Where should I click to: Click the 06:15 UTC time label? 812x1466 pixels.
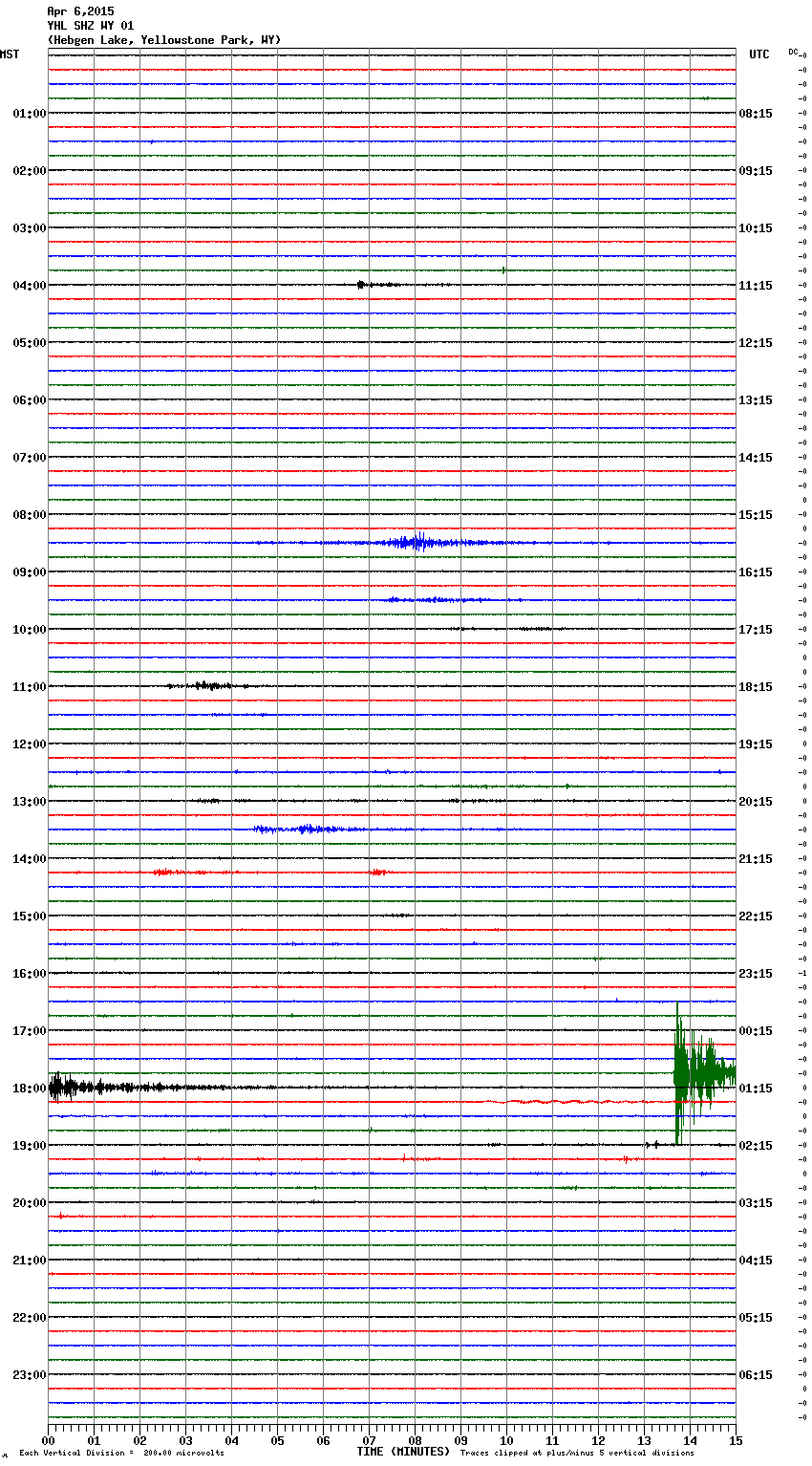[756, 1375]
